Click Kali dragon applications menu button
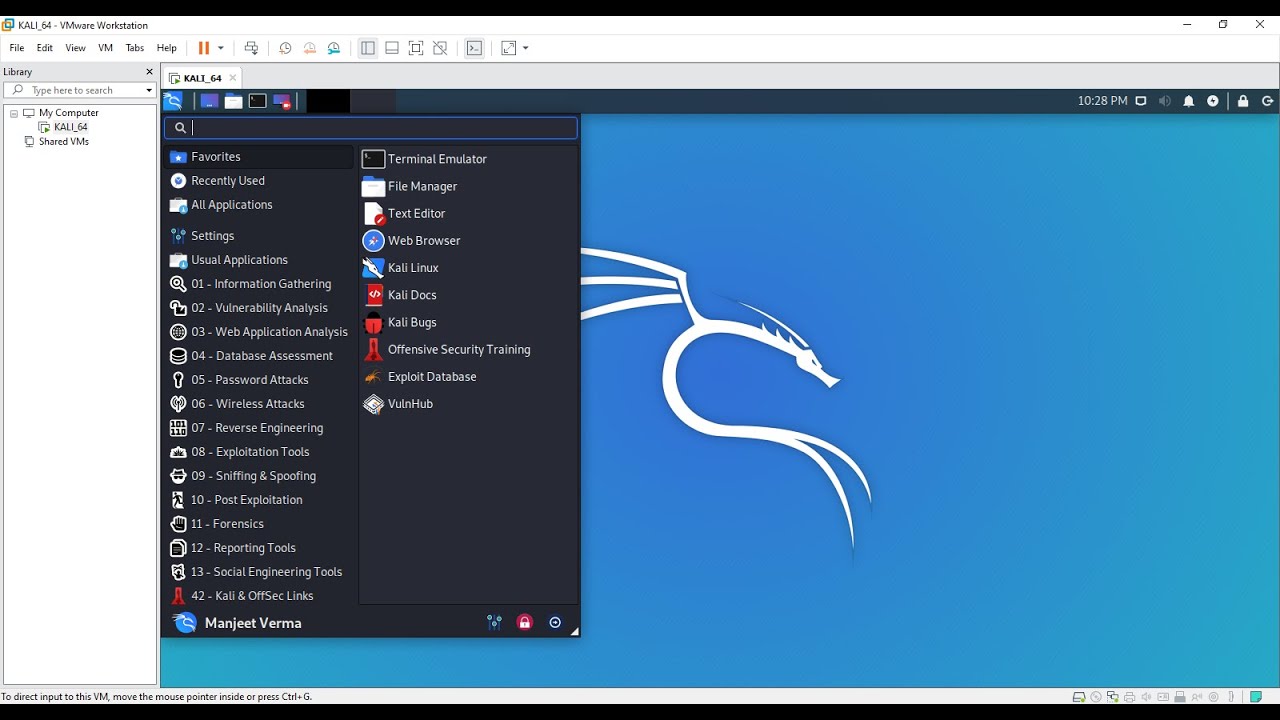This screenshot has height=720, width=1280. tap(173, 101)
